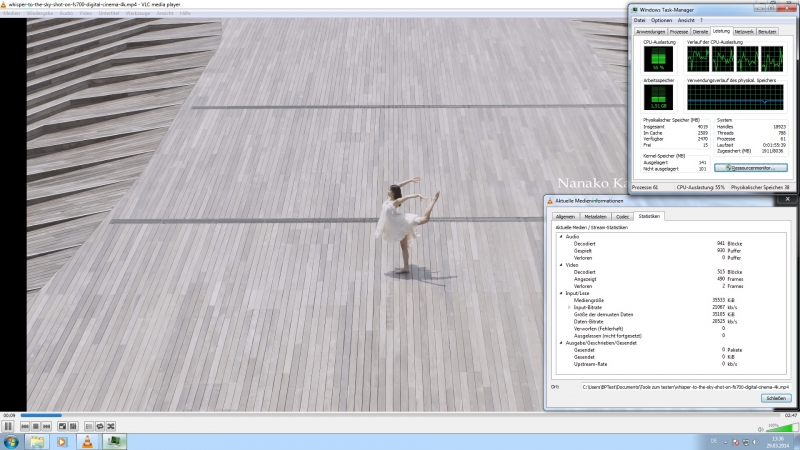
Task: Select Verworfen (Fehlerhaft) row
Action: 672,329
